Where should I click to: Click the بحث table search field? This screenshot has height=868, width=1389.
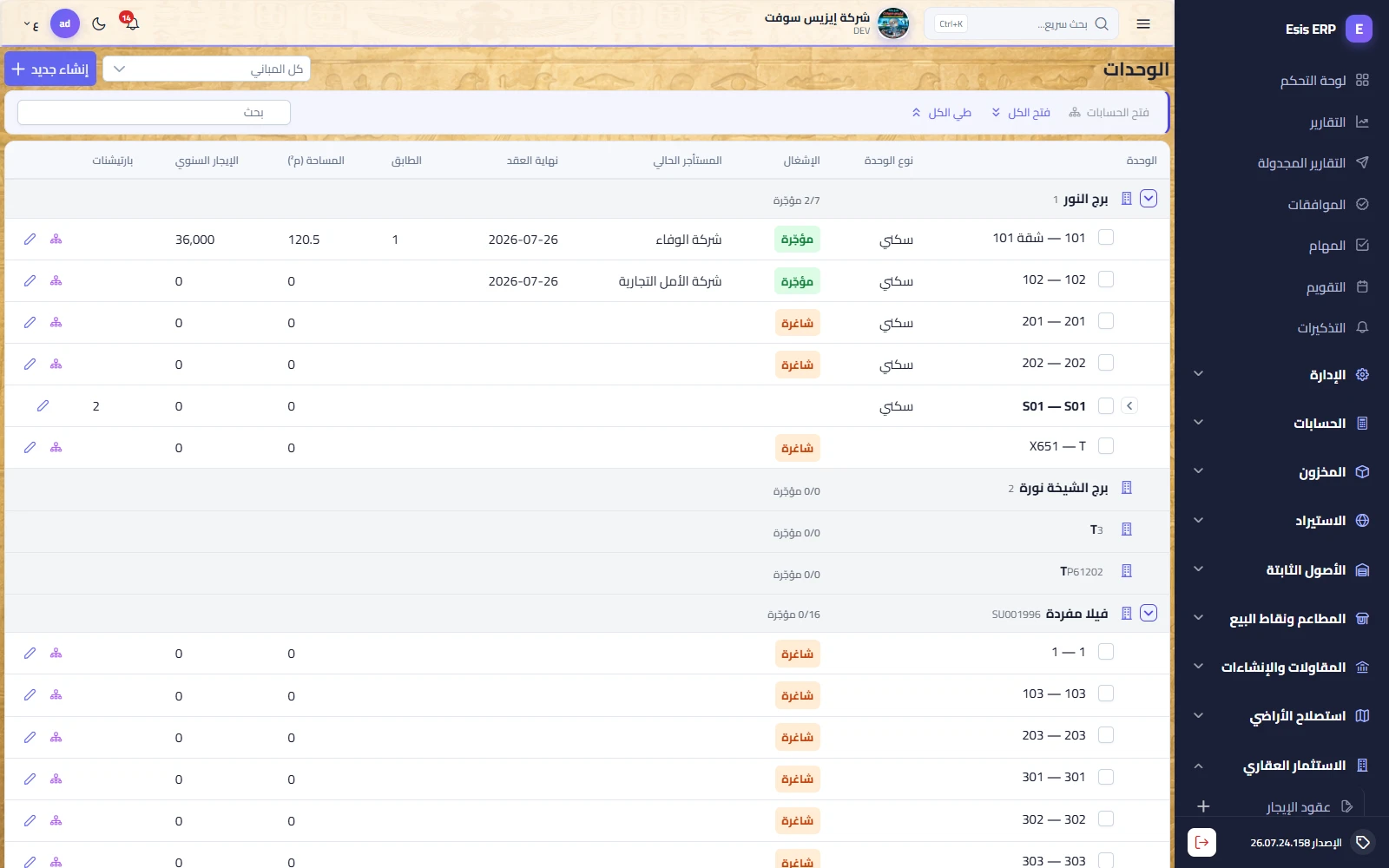click(154, 112)
